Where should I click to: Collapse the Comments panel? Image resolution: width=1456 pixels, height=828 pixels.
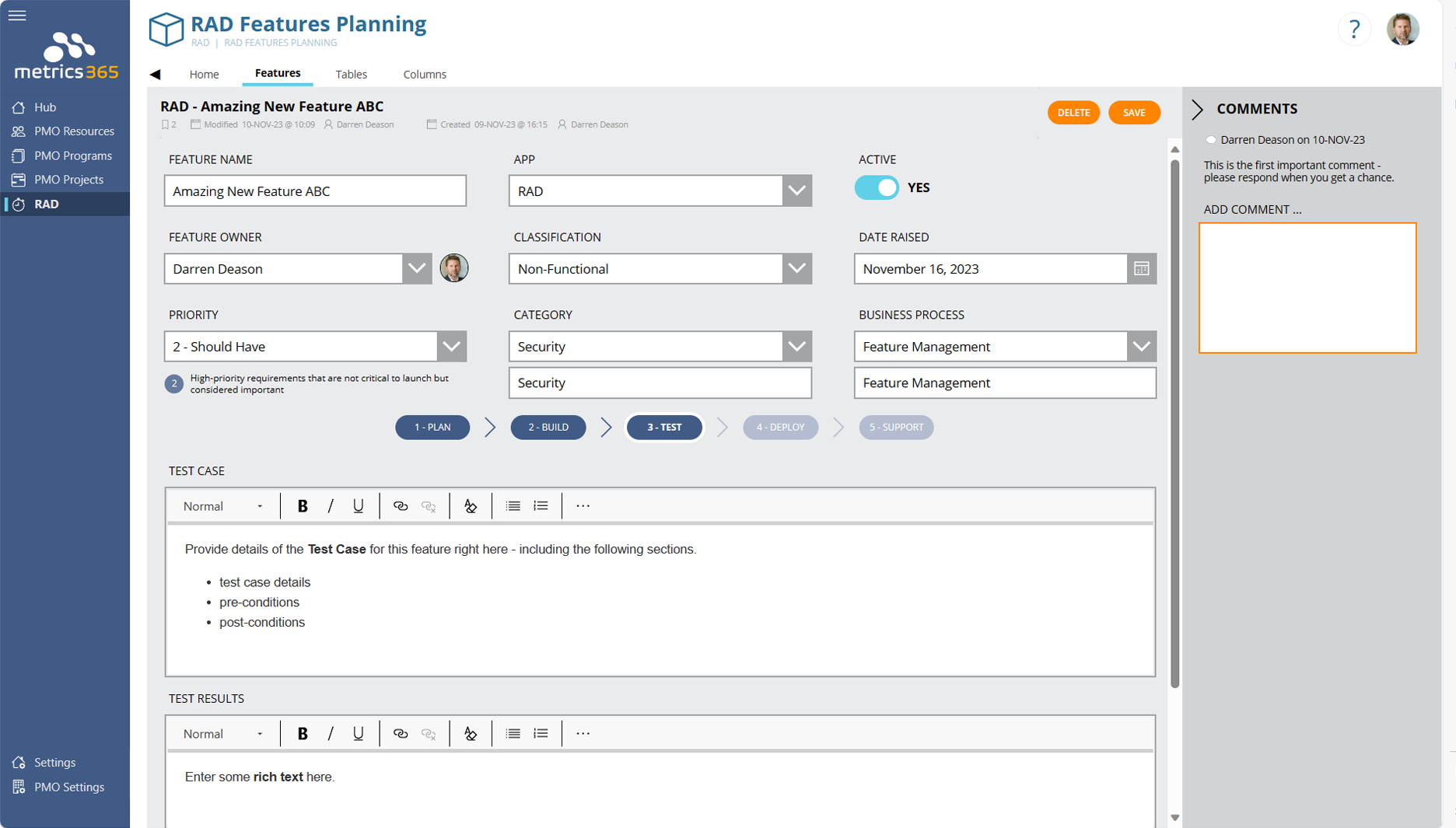click(x=1198, y=110)
